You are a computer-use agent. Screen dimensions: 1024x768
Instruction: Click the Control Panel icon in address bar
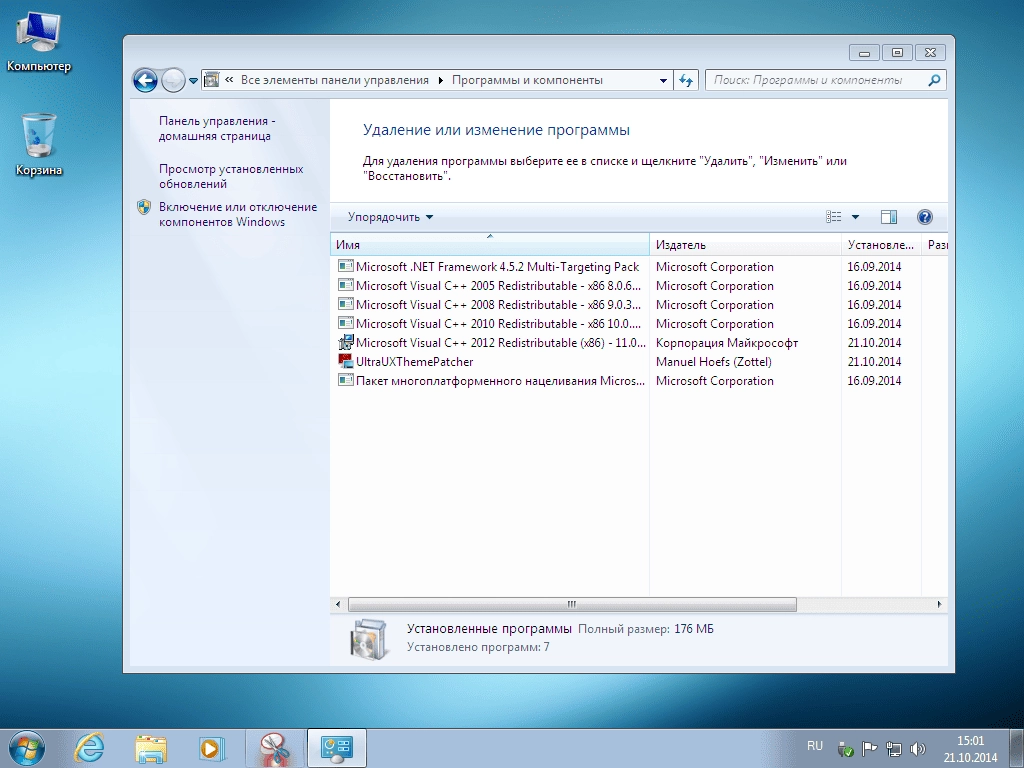click(211, 80)
